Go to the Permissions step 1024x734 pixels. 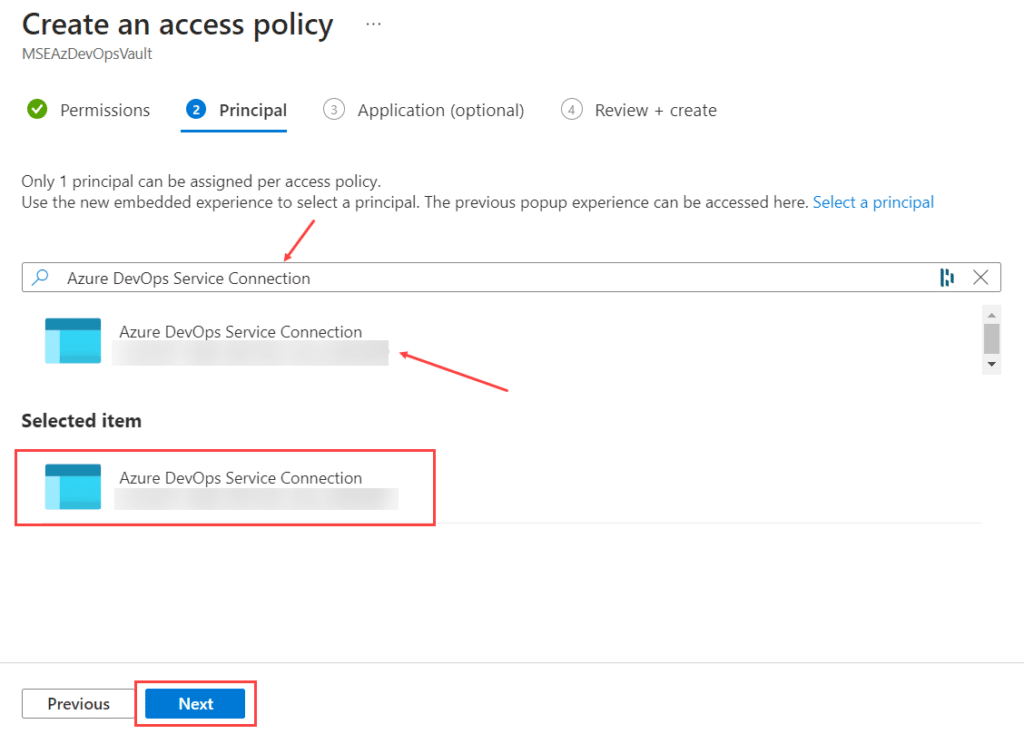coord(88,110)
